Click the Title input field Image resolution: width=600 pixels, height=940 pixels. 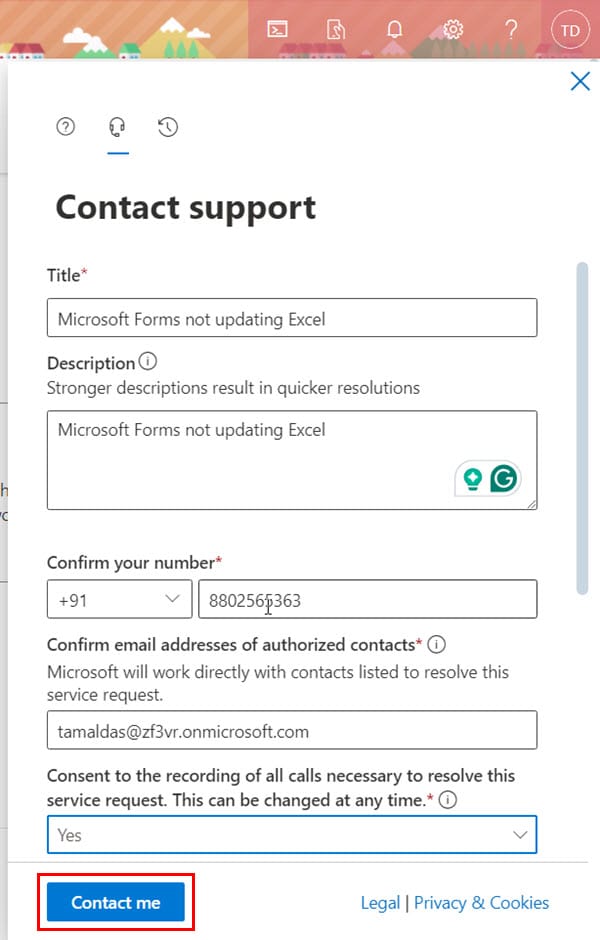292,318
